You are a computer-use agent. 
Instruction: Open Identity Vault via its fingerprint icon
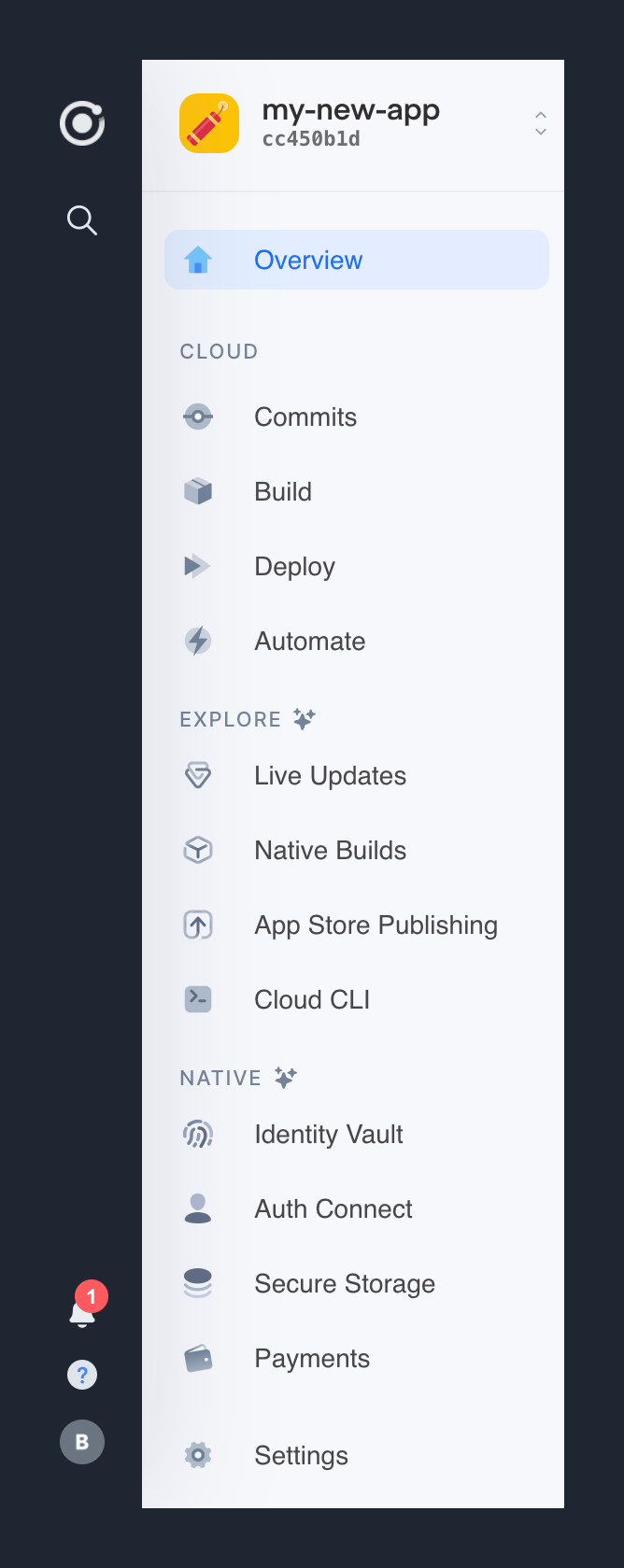[198, 1134]
